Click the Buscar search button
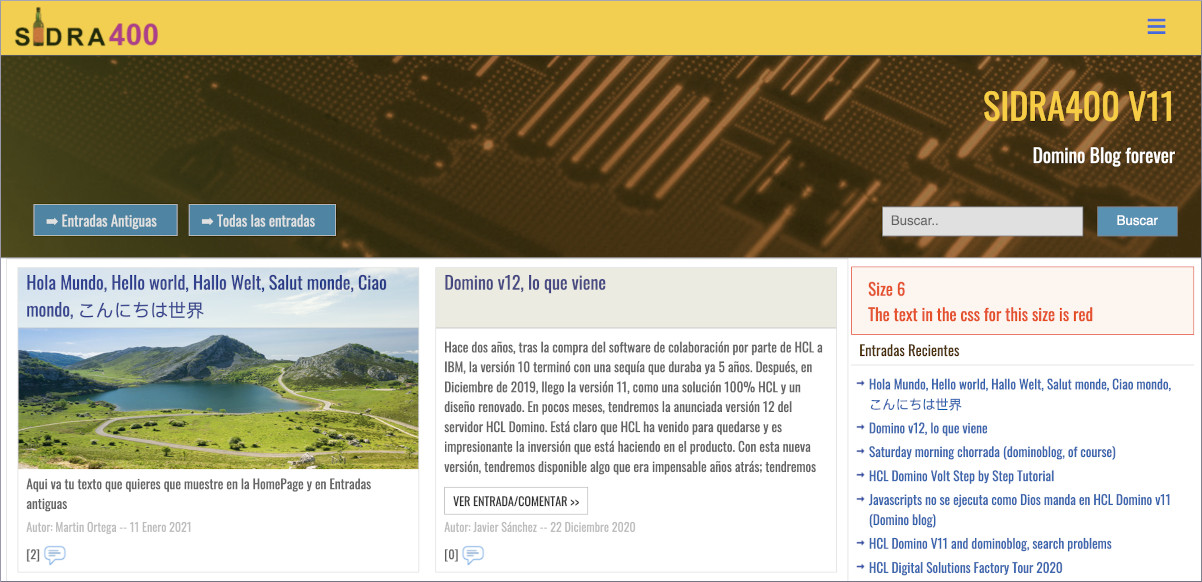Screen dimensions: 1202x582 (x=1137, y=221)
